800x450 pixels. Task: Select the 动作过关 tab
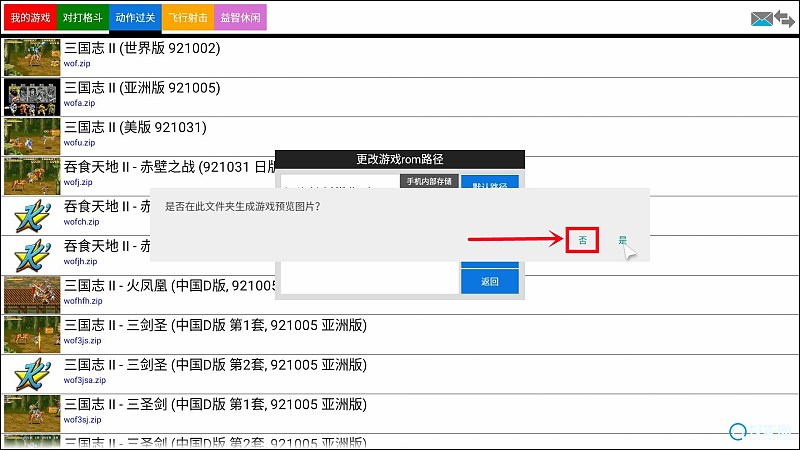click(x=135, y=18)
